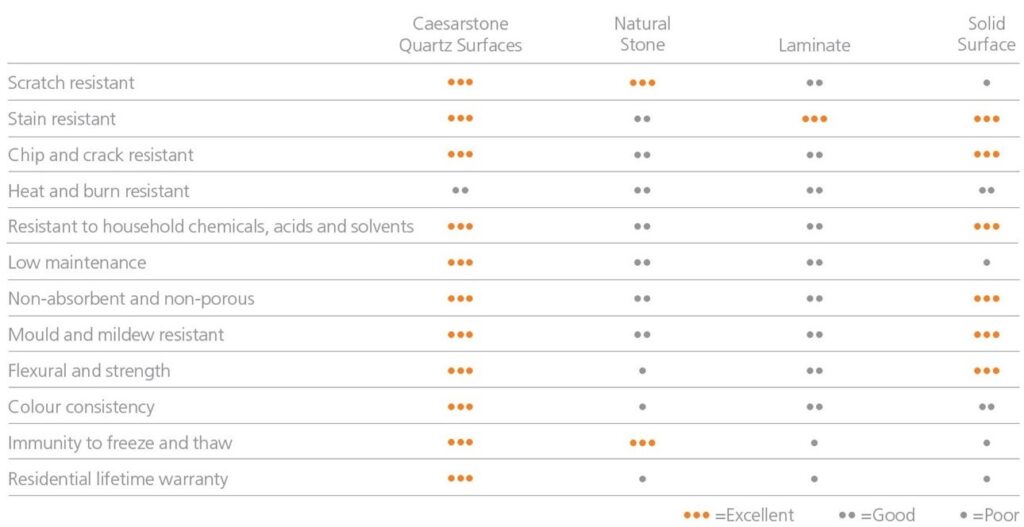Image resolution: width=1024 pixels, height=527 pixels.
Task: Select the Mould and mildew resistant label
Action: (x=116, y=335)
